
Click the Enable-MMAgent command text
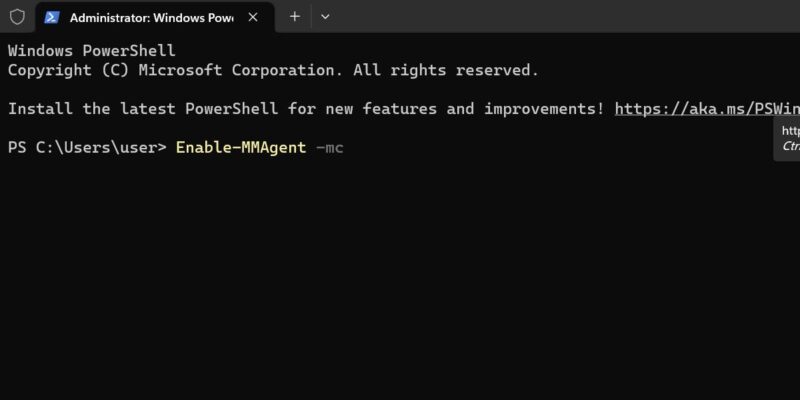[x=241, y=148]
